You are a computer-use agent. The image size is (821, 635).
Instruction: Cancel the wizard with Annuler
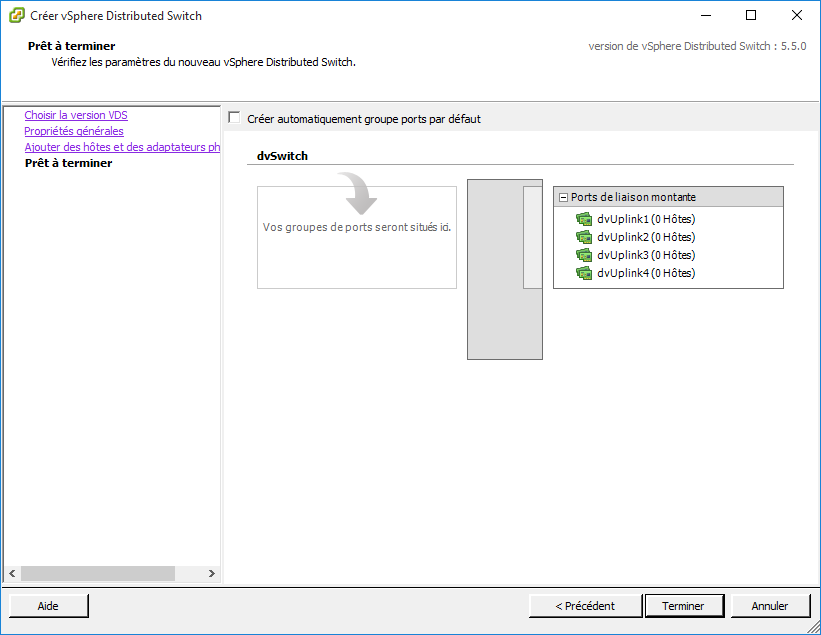pos(769,605)
